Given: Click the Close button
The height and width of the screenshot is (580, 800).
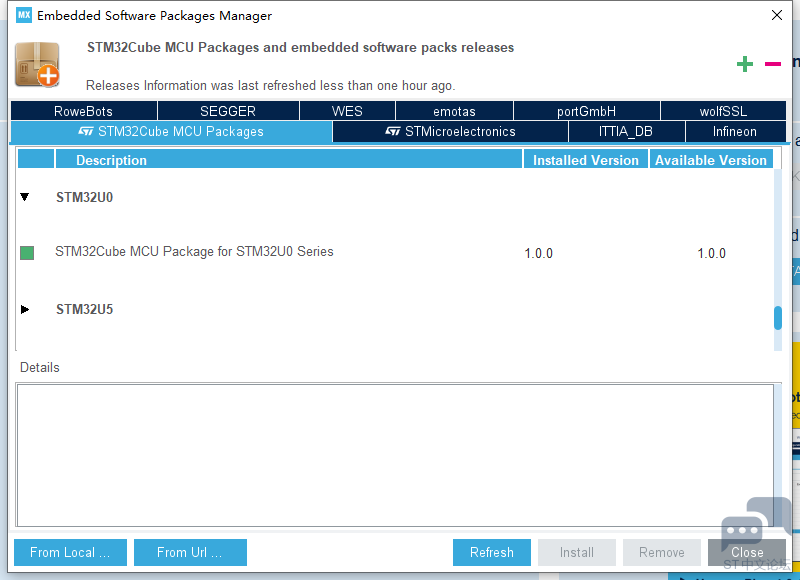Looking at the screenshot, I should pyautogui.click(x=747, y=552).
